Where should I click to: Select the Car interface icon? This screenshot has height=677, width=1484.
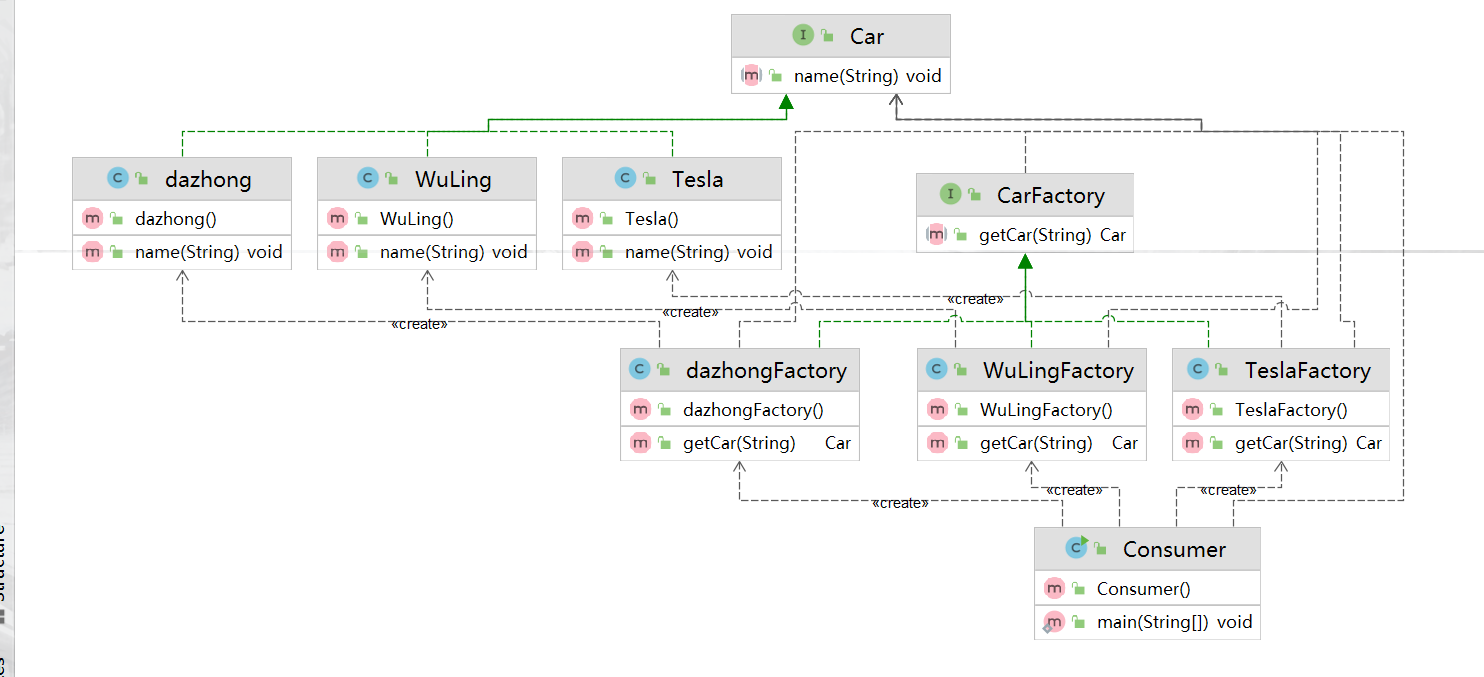(x=803, y=35)
